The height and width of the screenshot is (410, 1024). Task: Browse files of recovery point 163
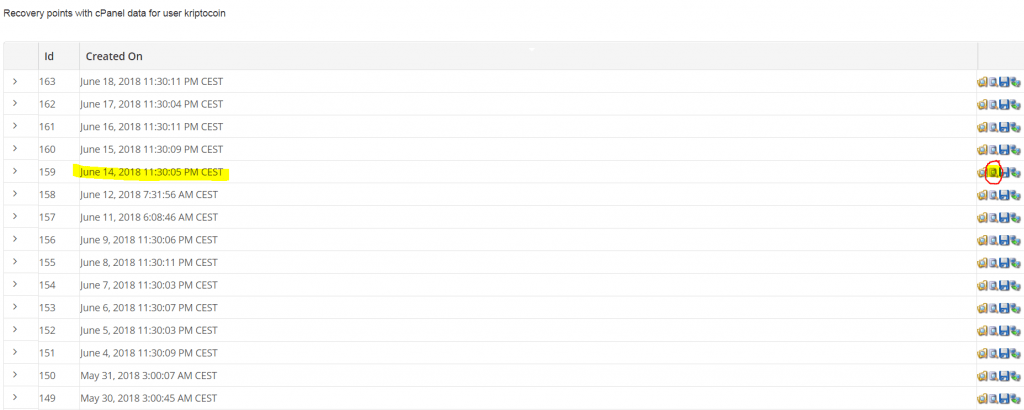pyautogui.click(x=982, y=82)
